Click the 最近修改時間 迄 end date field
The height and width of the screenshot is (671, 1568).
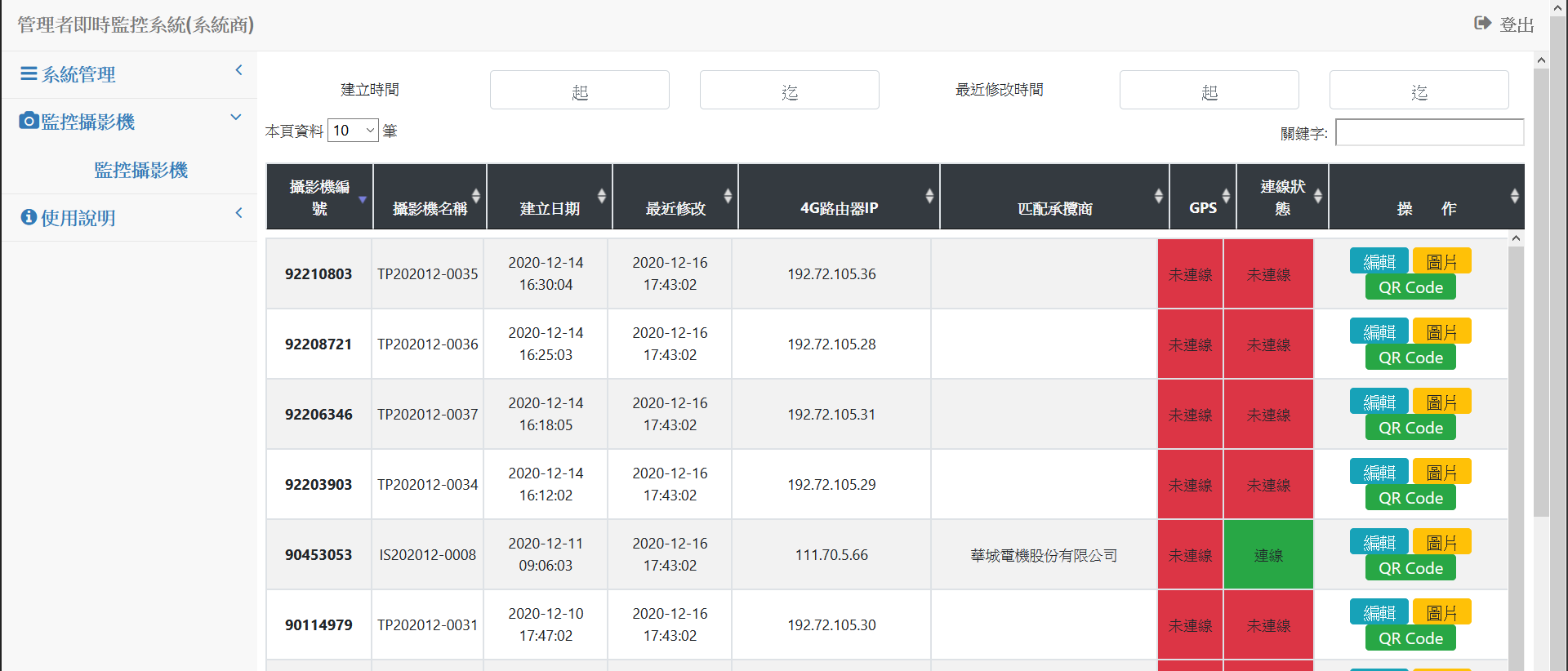1419,90
